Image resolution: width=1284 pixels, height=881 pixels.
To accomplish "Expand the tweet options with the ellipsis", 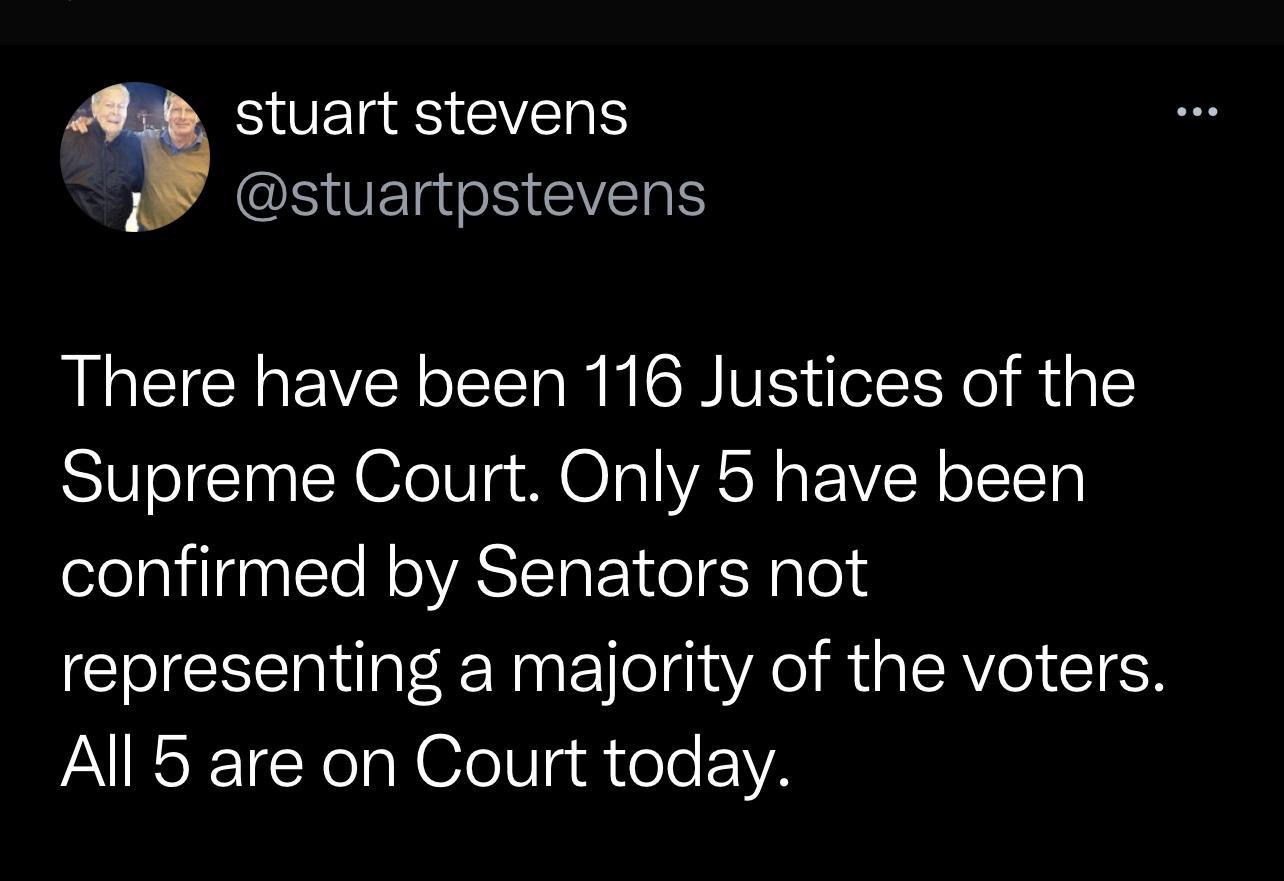I will (x=1197, y=110).
